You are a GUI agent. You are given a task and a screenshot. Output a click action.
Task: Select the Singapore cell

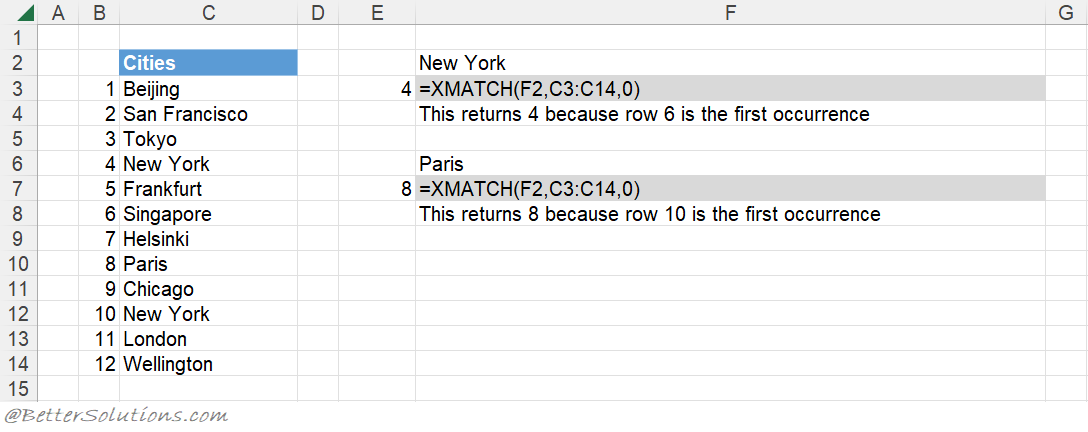209,214
